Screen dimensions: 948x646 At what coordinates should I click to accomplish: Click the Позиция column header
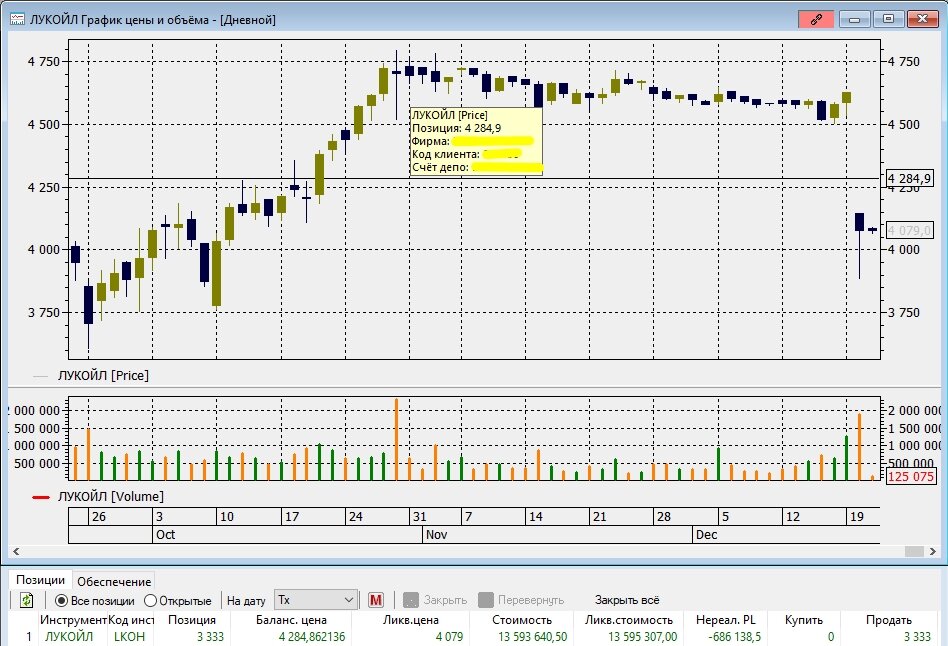point(192,620)
